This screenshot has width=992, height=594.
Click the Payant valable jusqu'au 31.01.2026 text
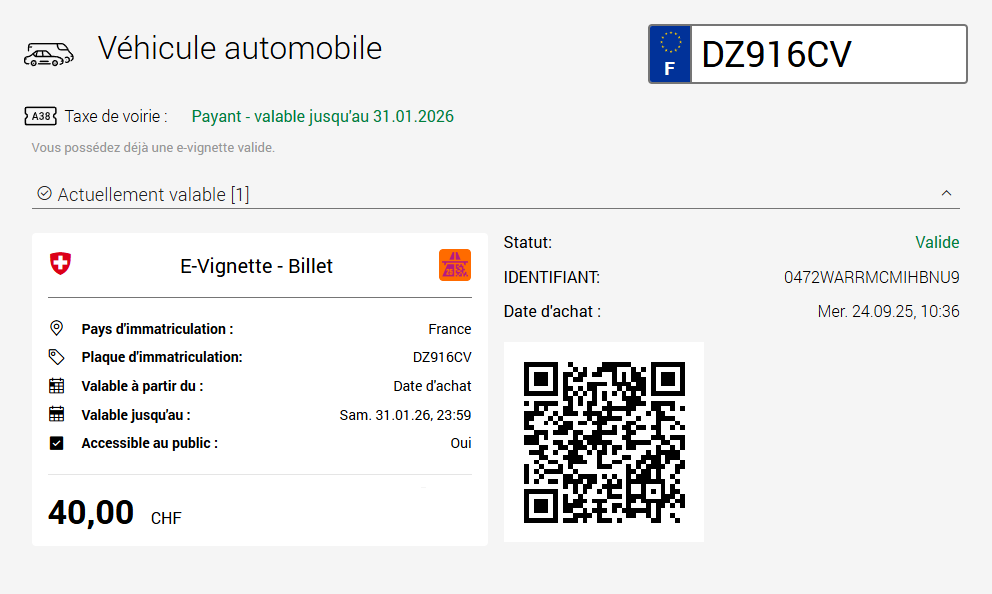(323, 117)
